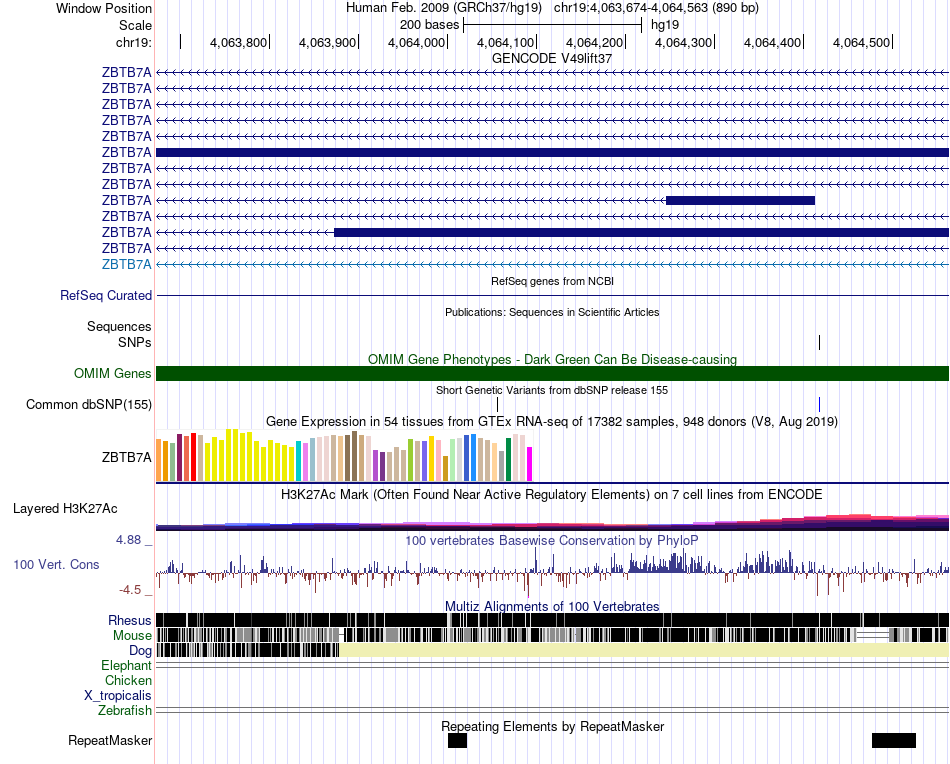
Task: Click Repeating Elements by RepeatMasker title
Action: point(552,726)
